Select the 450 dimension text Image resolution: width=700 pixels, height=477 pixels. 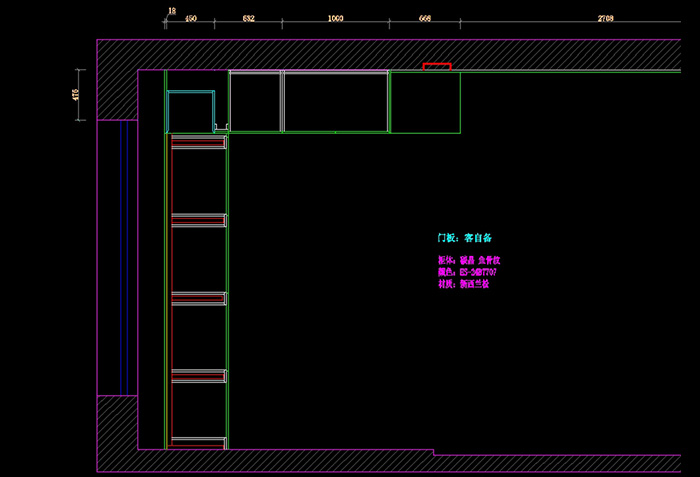click(191, 19)
